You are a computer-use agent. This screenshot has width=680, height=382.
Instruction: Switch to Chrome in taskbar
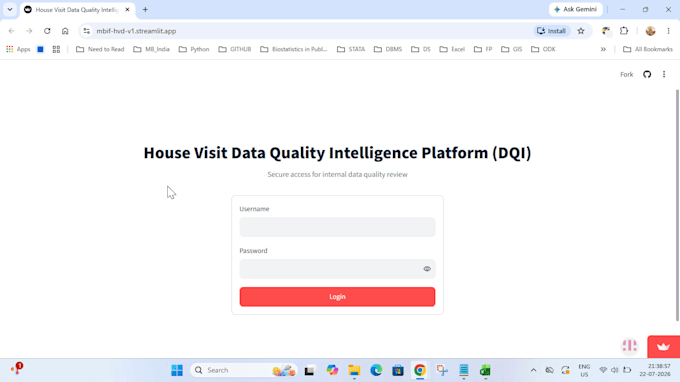tap(420, 370)
